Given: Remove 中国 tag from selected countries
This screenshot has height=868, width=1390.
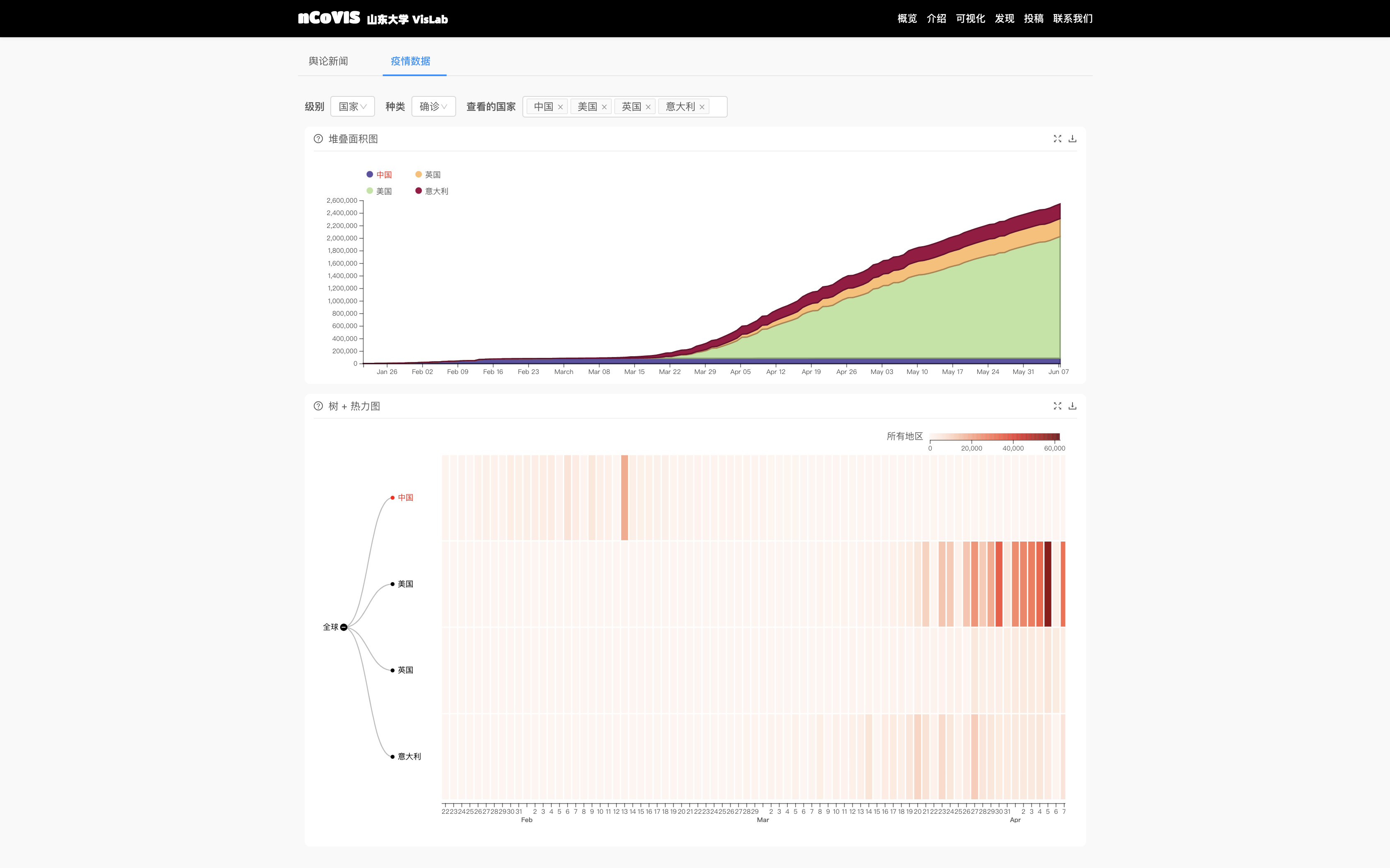Looking at the screenshot, I should [x=560, y=107].
